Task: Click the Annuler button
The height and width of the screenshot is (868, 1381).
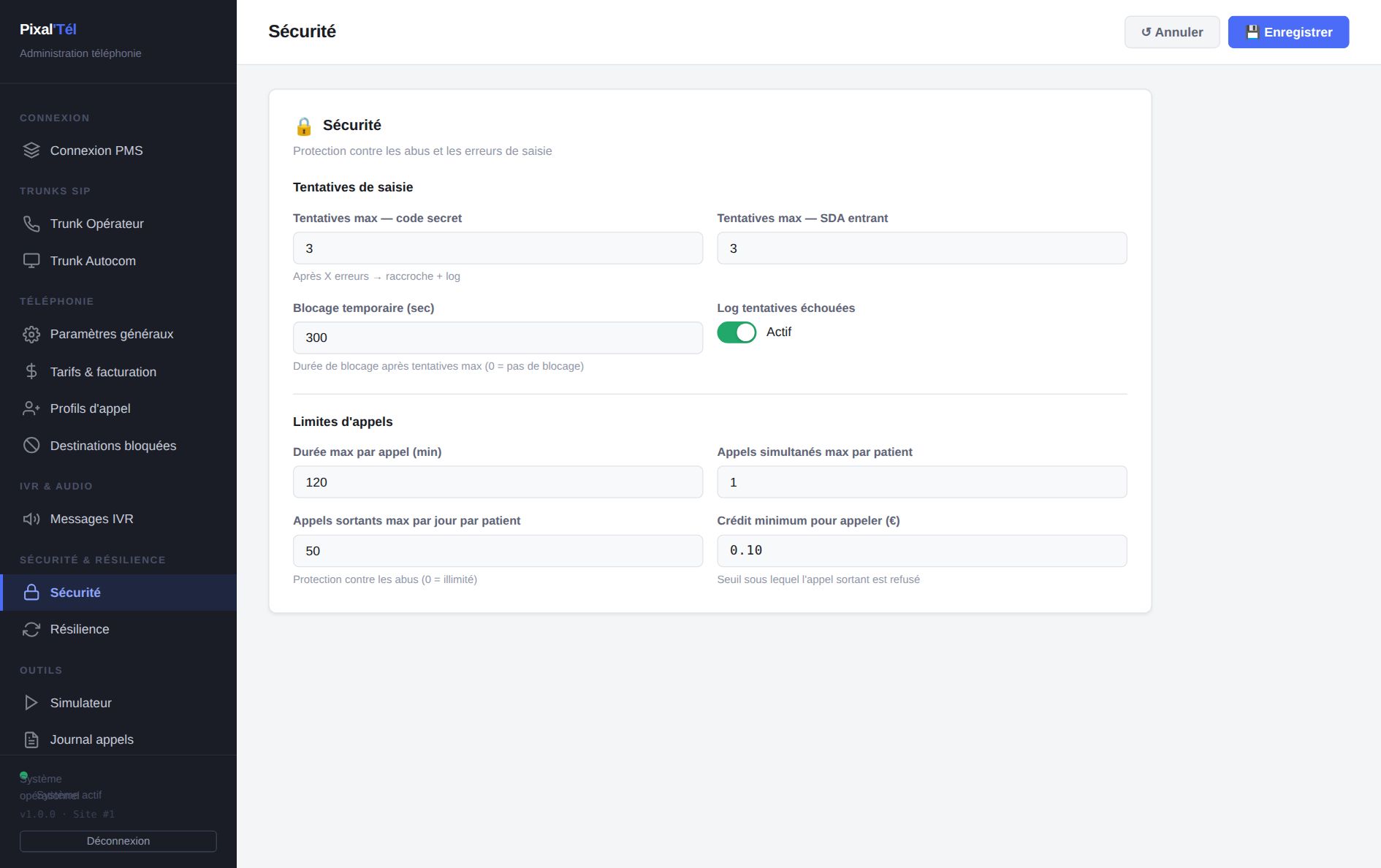Action: [1172, 32]
